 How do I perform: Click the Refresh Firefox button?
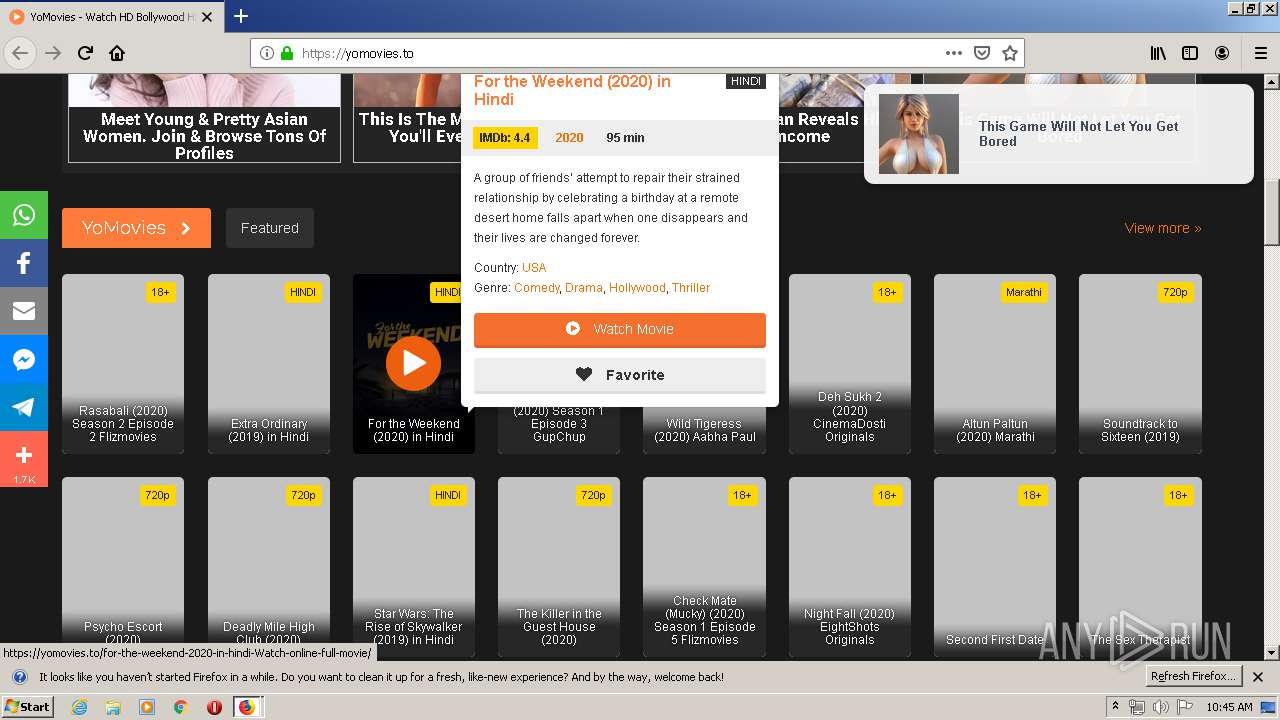(1193, 676)
